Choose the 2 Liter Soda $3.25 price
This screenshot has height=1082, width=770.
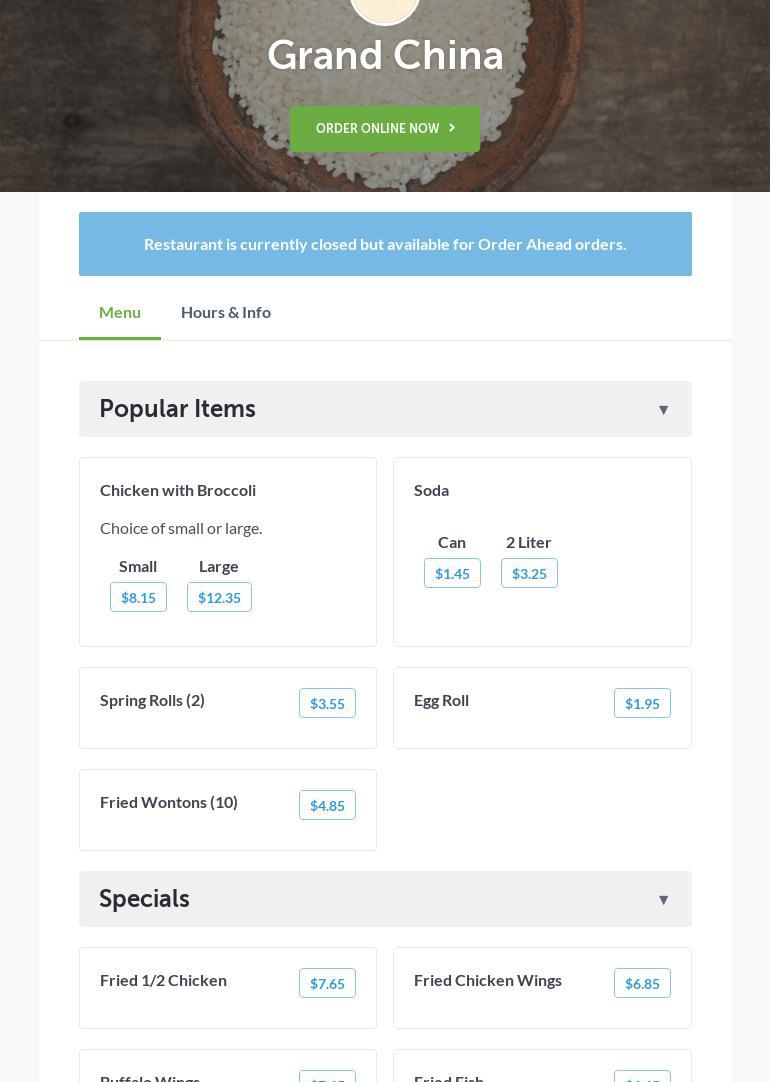tap(529, 573)
